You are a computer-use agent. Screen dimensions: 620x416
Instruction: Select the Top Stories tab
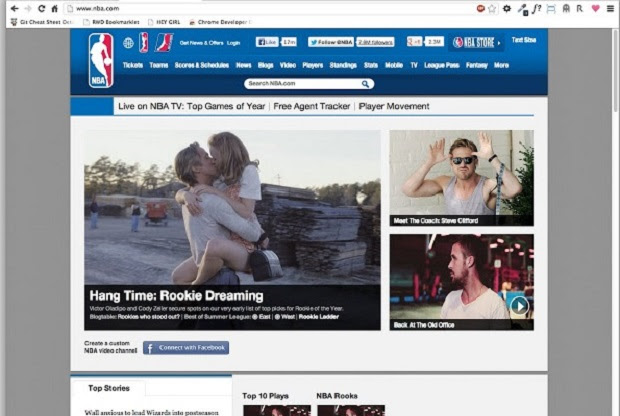tap(109, 388)
